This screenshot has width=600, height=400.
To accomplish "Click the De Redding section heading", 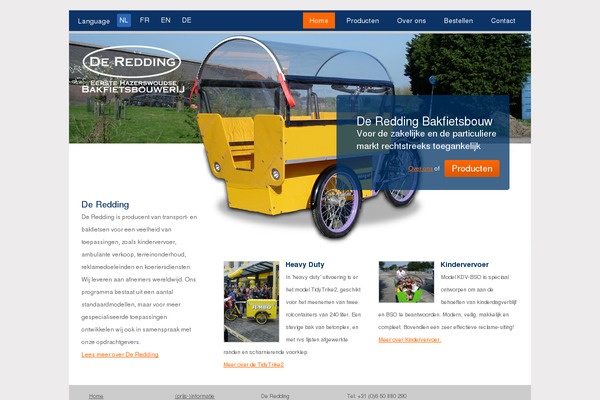I will [x=105, y=204].
